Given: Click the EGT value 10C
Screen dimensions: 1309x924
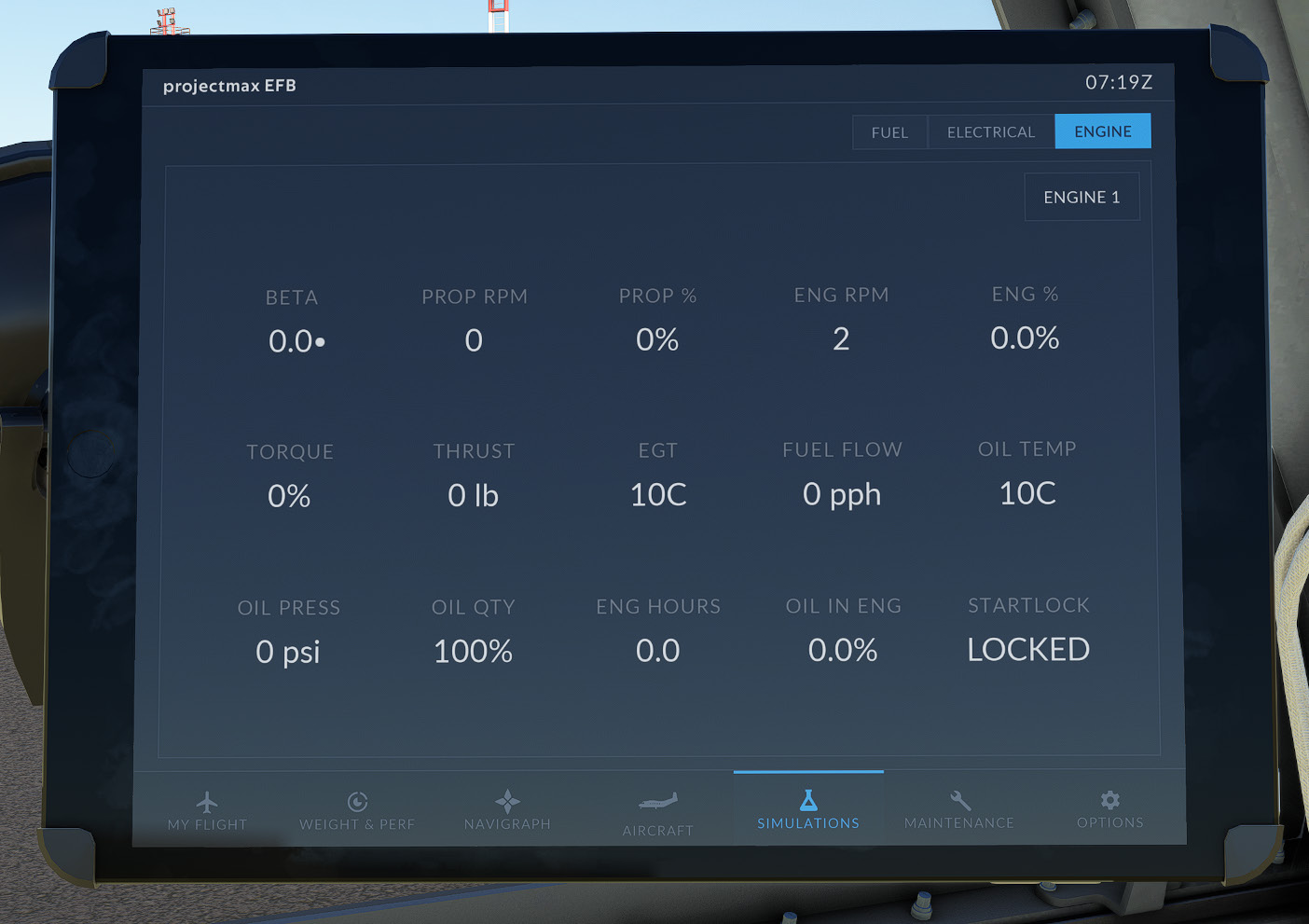Looking at the screenshot, I should 658,494.
